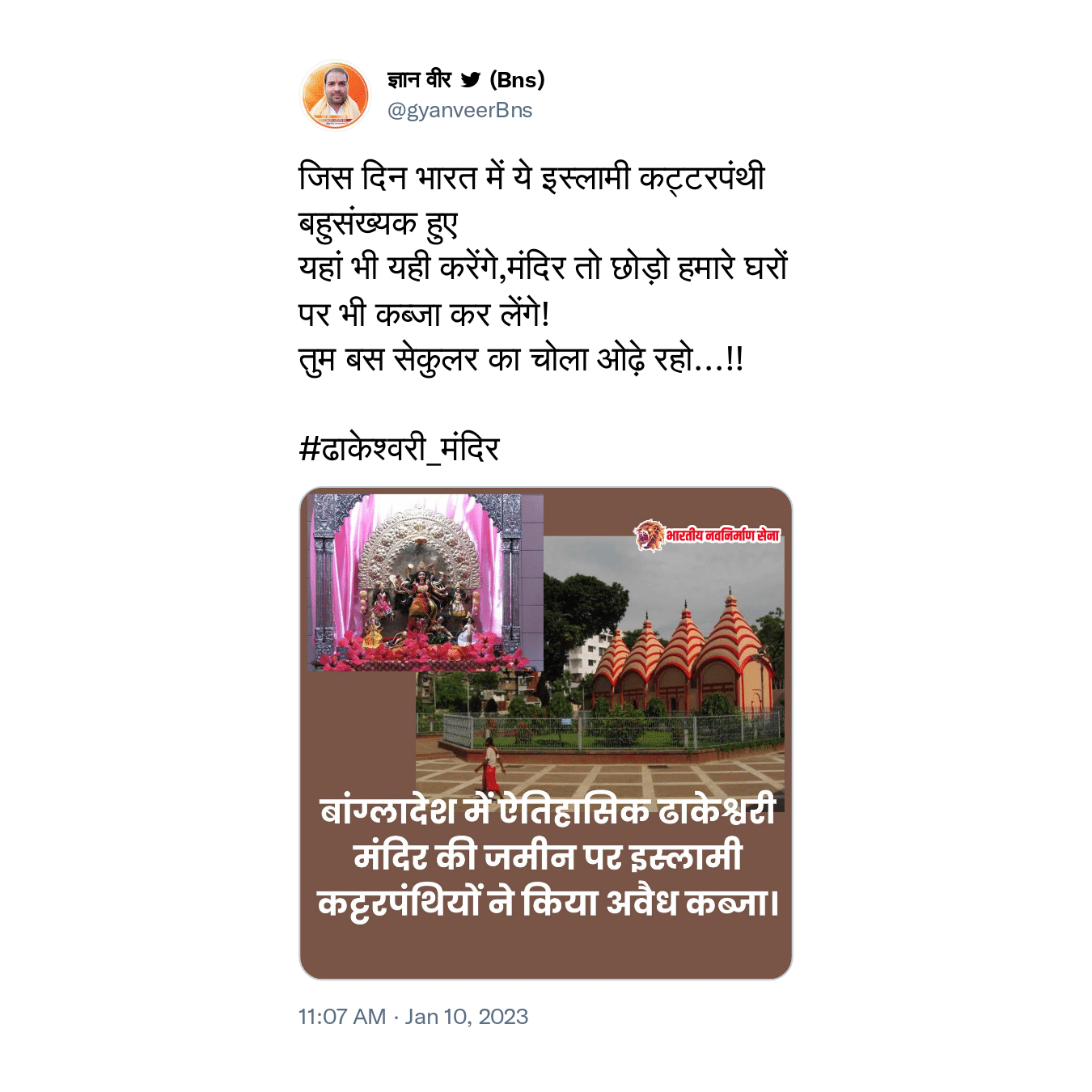Click the Jan 10, 2023 date
The image size is (1092, 1092).
(x=467, y=1017)
